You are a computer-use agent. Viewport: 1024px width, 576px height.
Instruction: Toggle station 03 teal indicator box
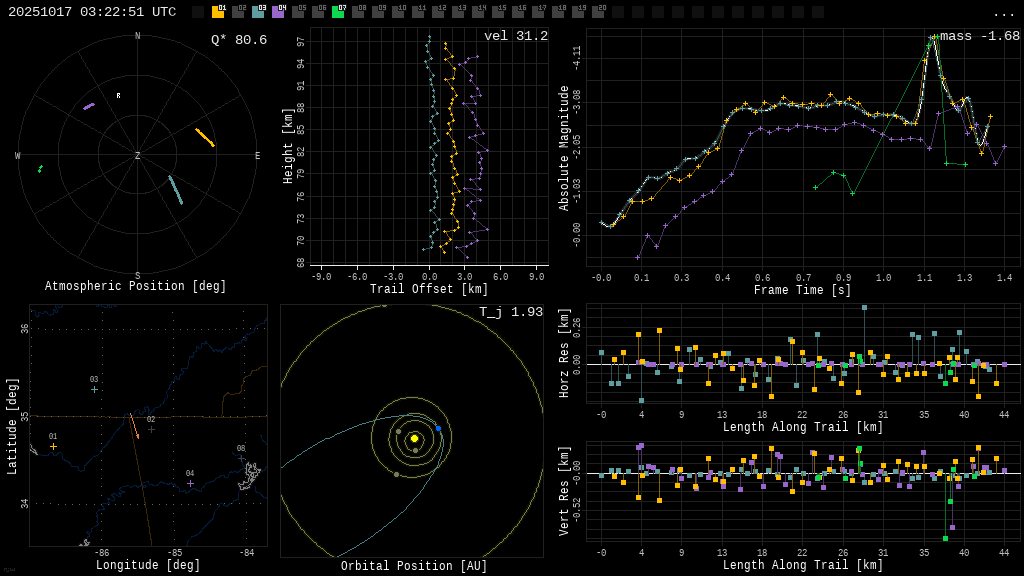(x=258, y=12)
